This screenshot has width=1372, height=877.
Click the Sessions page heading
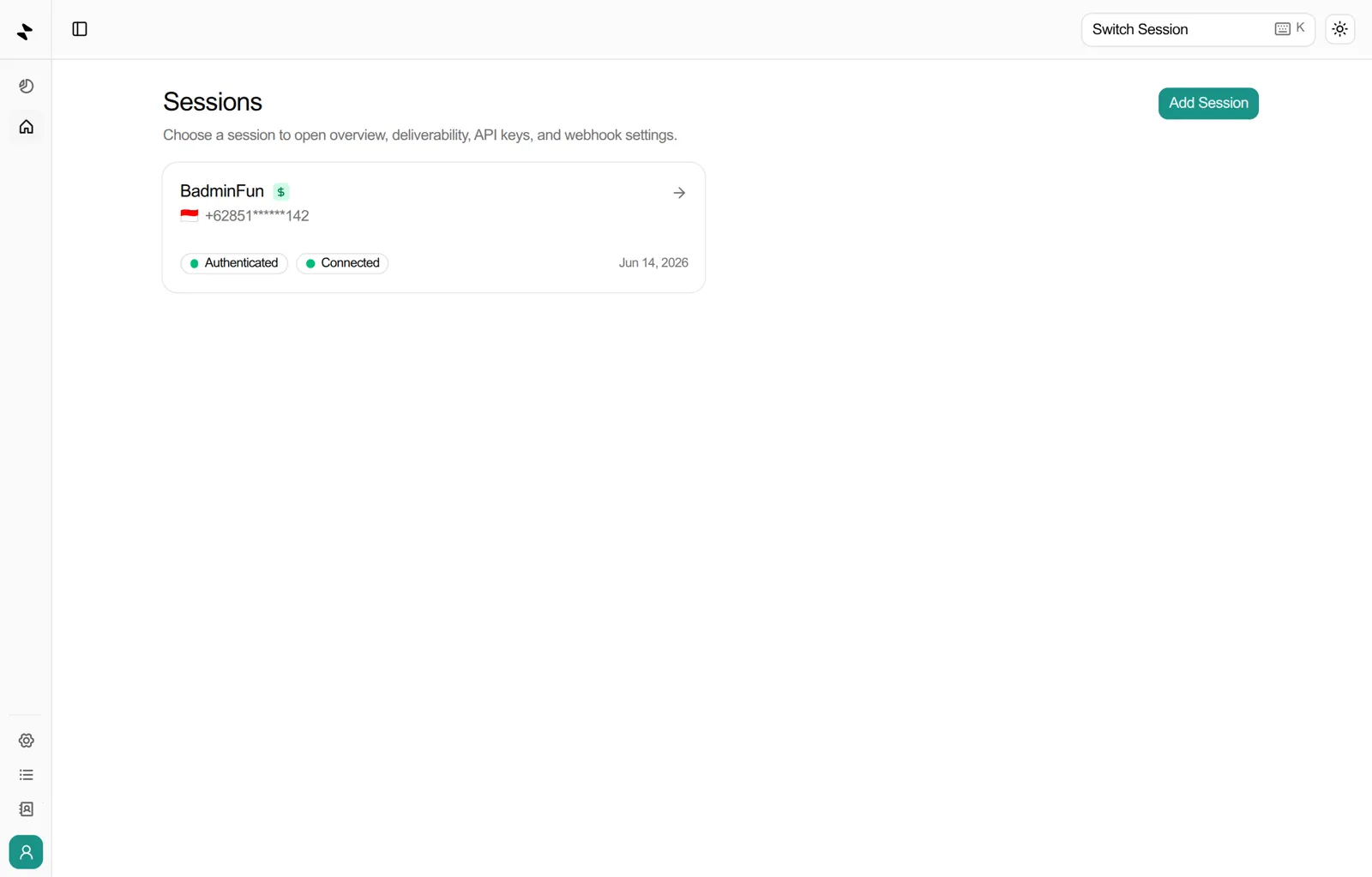(x=213, y=102)
